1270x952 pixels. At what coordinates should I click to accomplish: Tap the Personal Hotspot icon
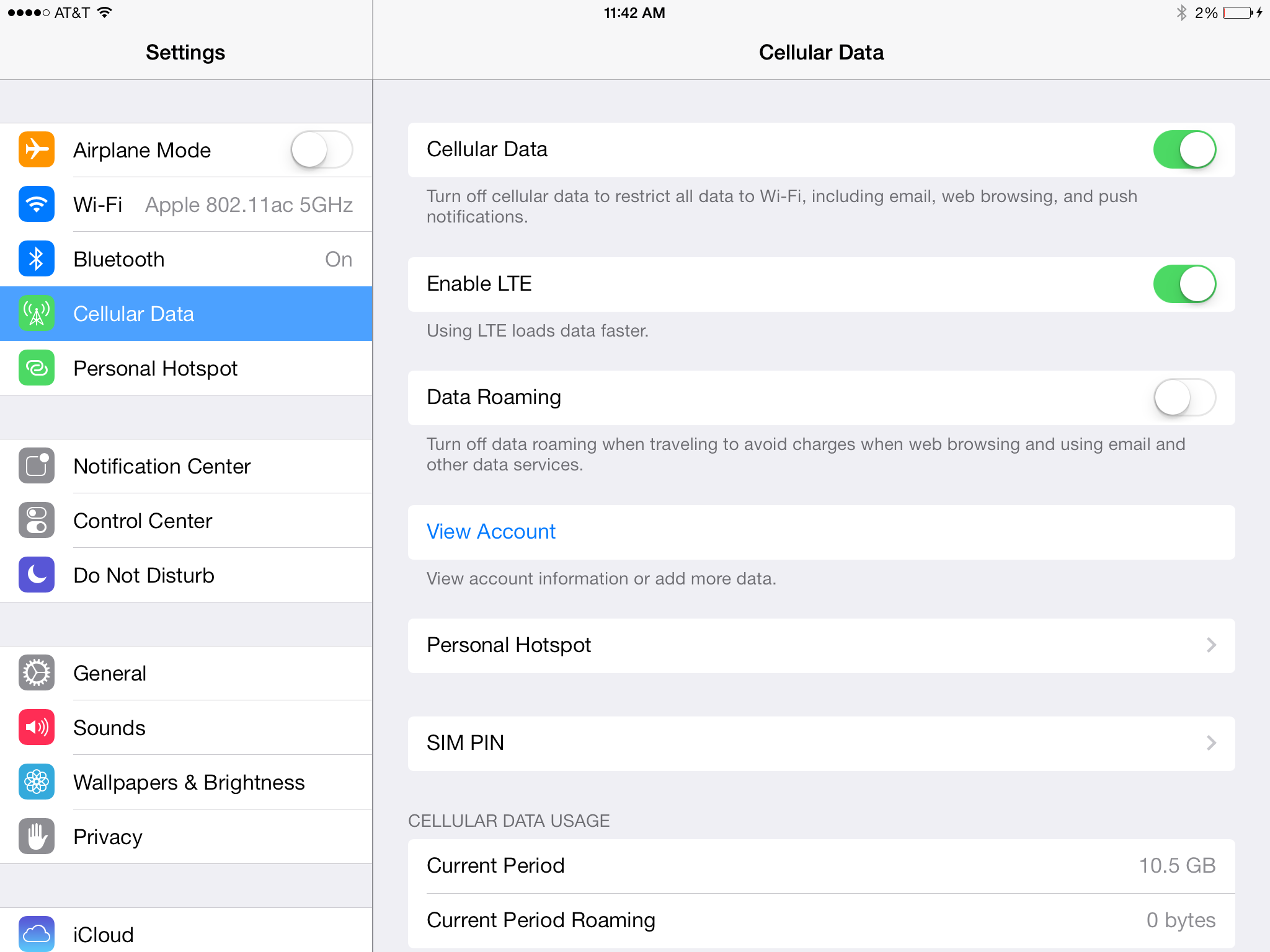tap(35, 367)
